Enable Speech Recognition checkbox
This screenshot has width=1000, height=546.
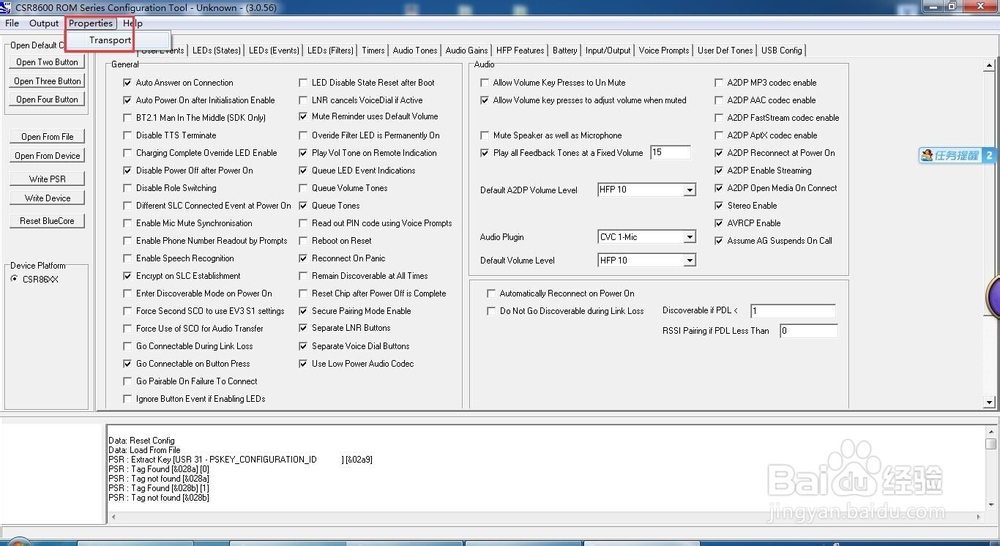pos(127,258)
